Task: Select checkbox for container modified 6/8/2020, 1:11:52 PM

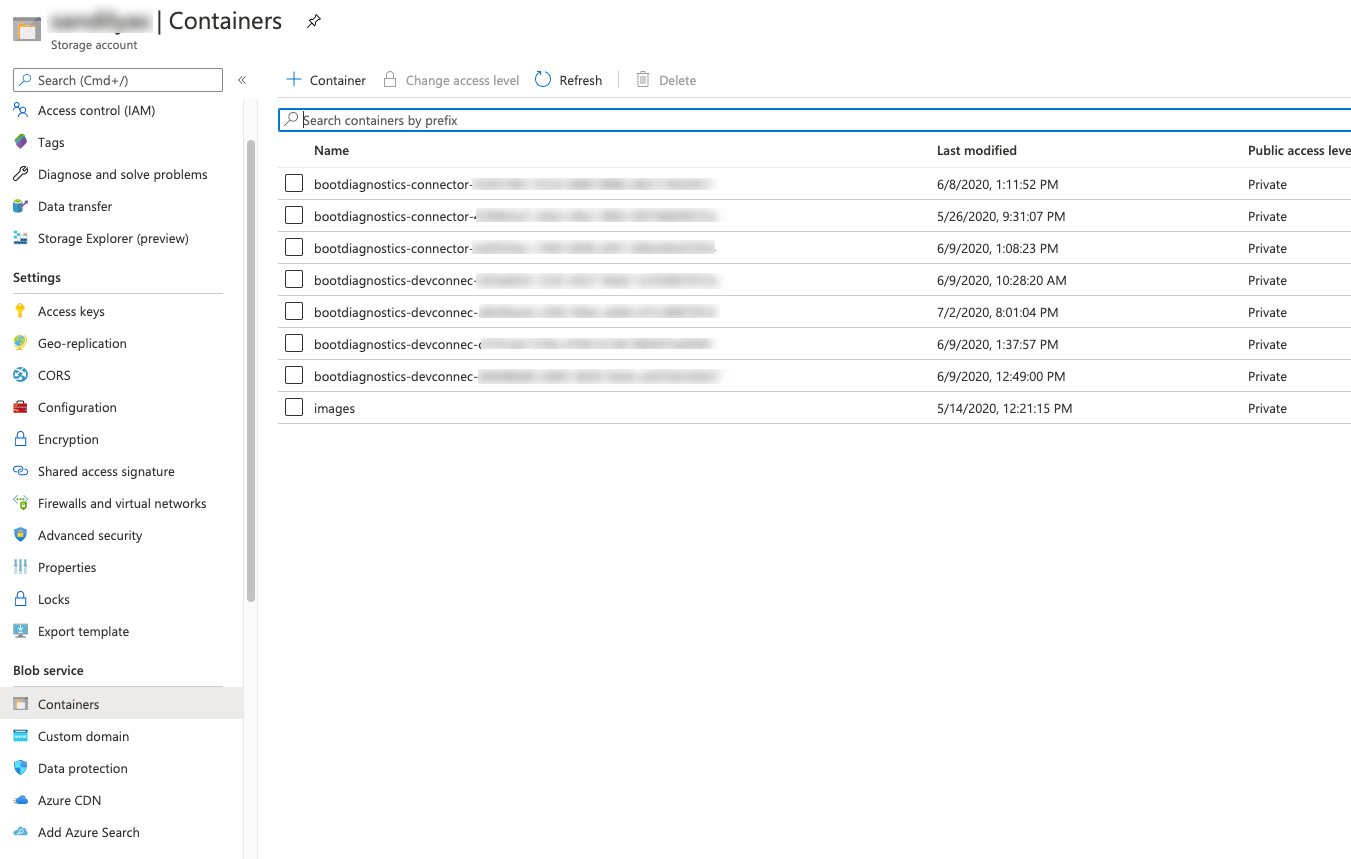Action: (293, 183)
